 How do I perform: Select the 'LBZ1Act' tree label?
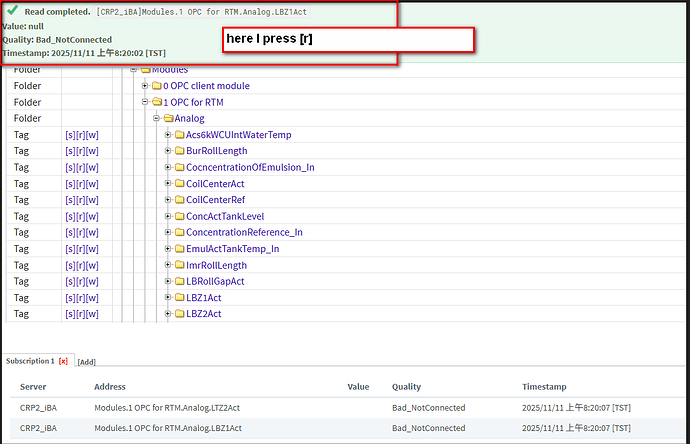point(204,297)
